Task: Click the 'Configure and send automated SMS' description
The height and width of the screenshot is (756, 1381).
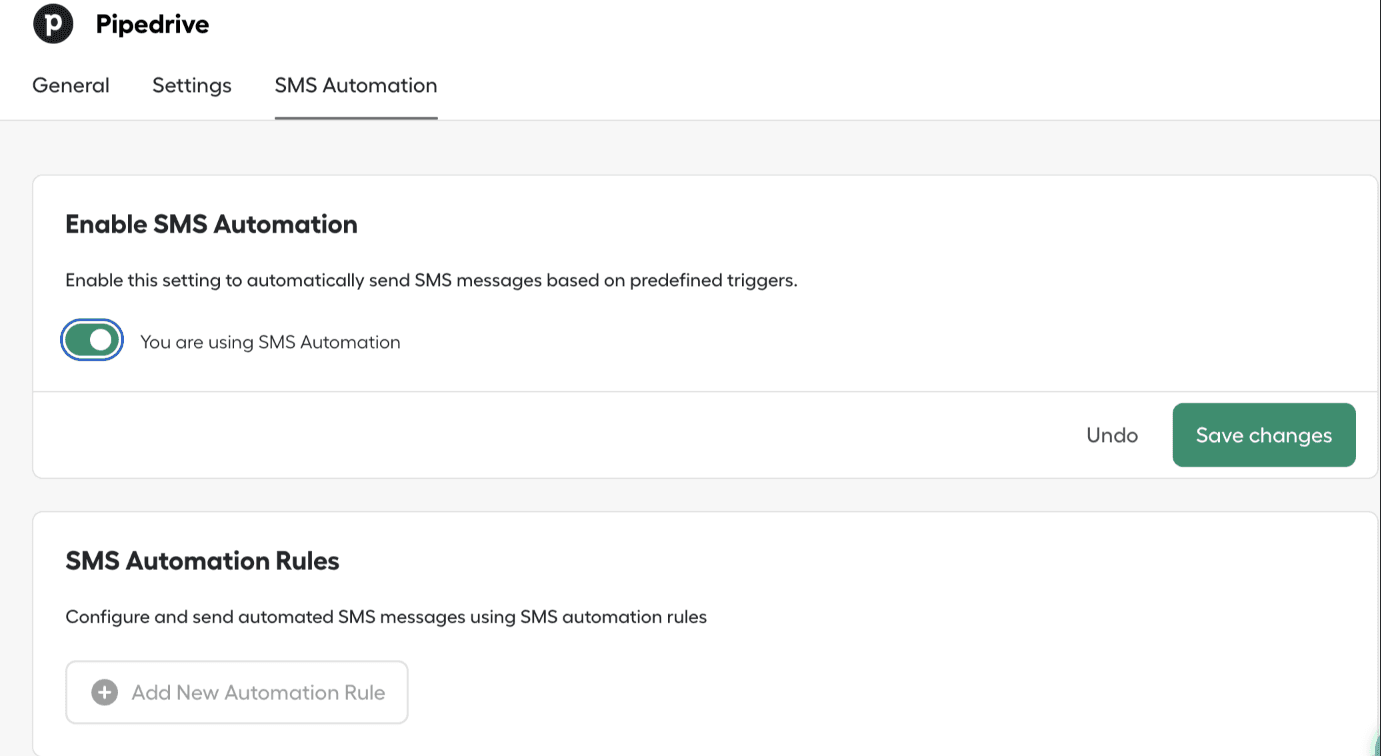Action: coord(386,617)
